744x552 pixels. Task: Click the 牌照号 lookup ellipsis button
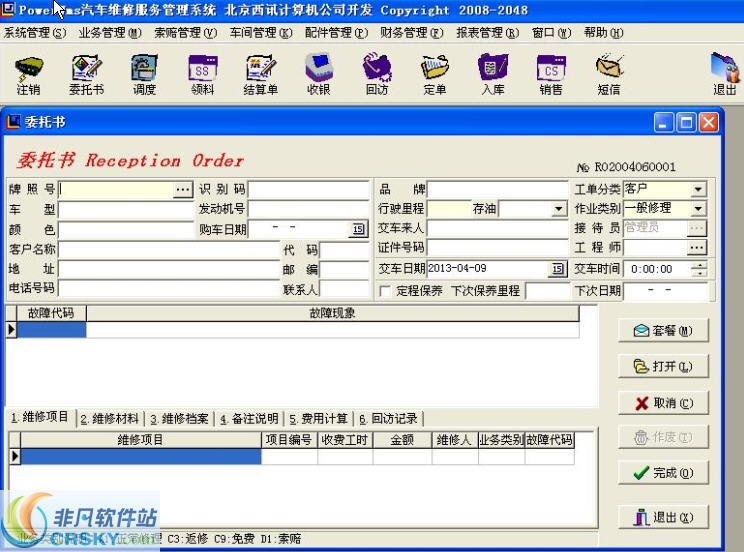[x=183, y=189]
